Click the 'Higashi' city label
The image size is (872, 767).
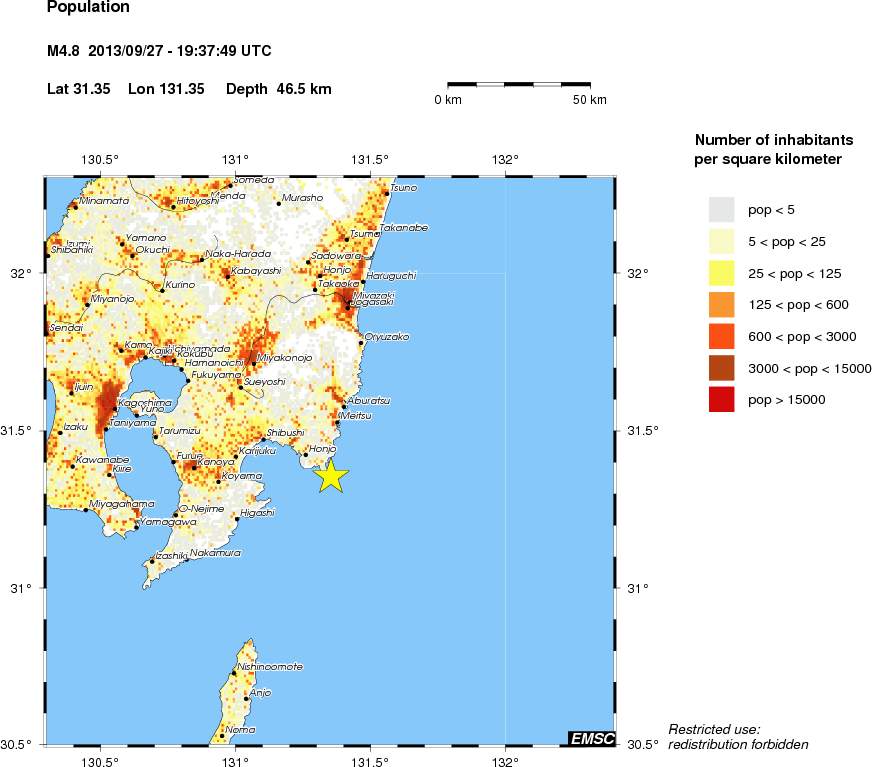[257, 513]
